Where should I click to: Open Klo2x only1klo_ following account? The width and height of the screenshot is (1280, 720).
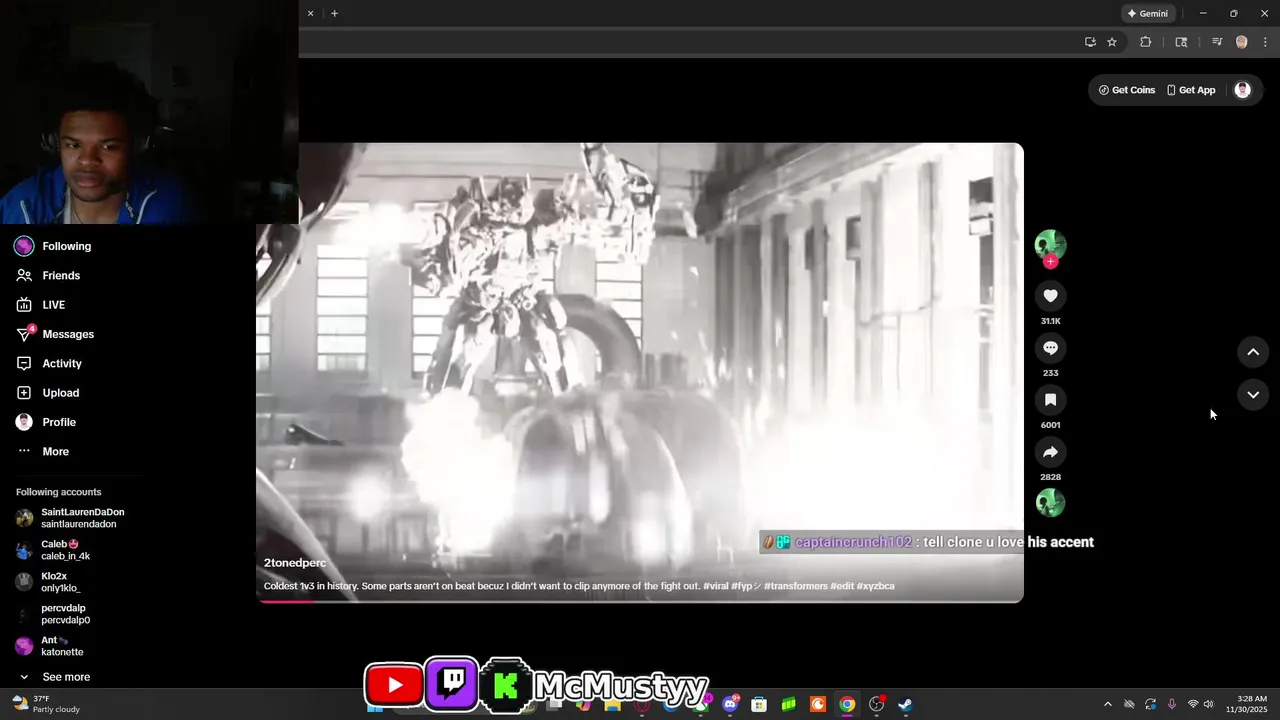[x=48, y=582]
